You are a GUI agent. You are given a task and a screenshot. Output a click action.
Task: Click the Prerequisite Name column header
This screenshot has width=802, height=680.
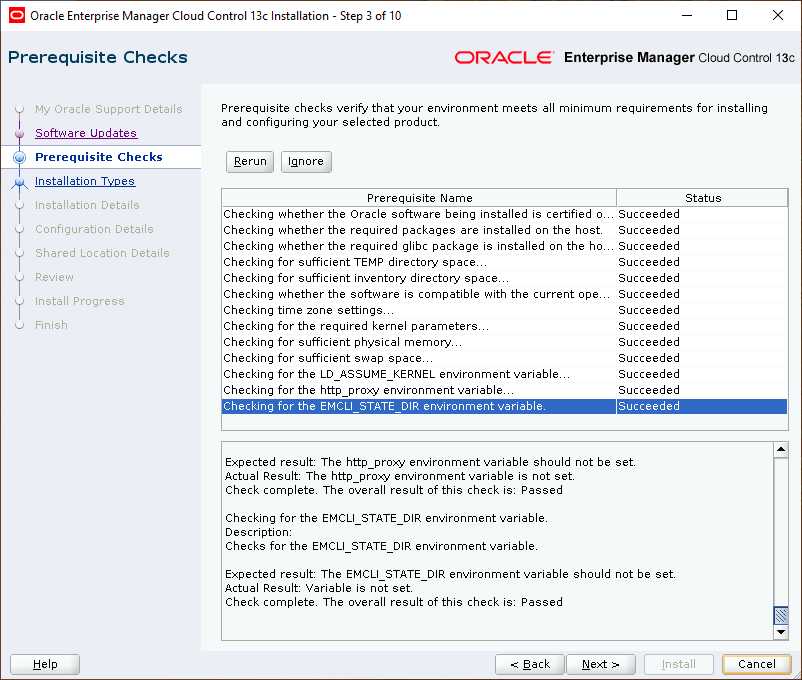pos(419,198)
